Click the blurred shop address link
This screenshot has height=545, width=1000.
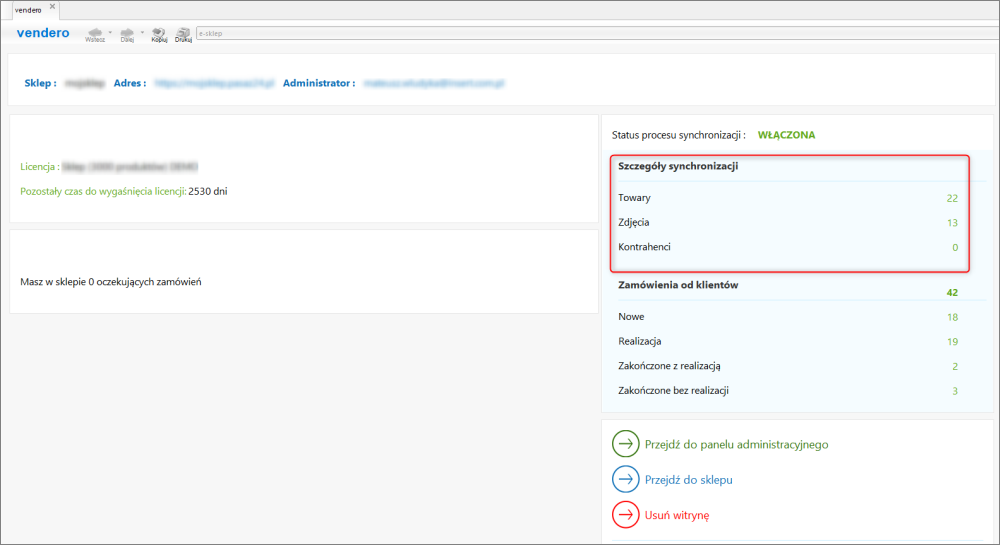click(214, 83)
